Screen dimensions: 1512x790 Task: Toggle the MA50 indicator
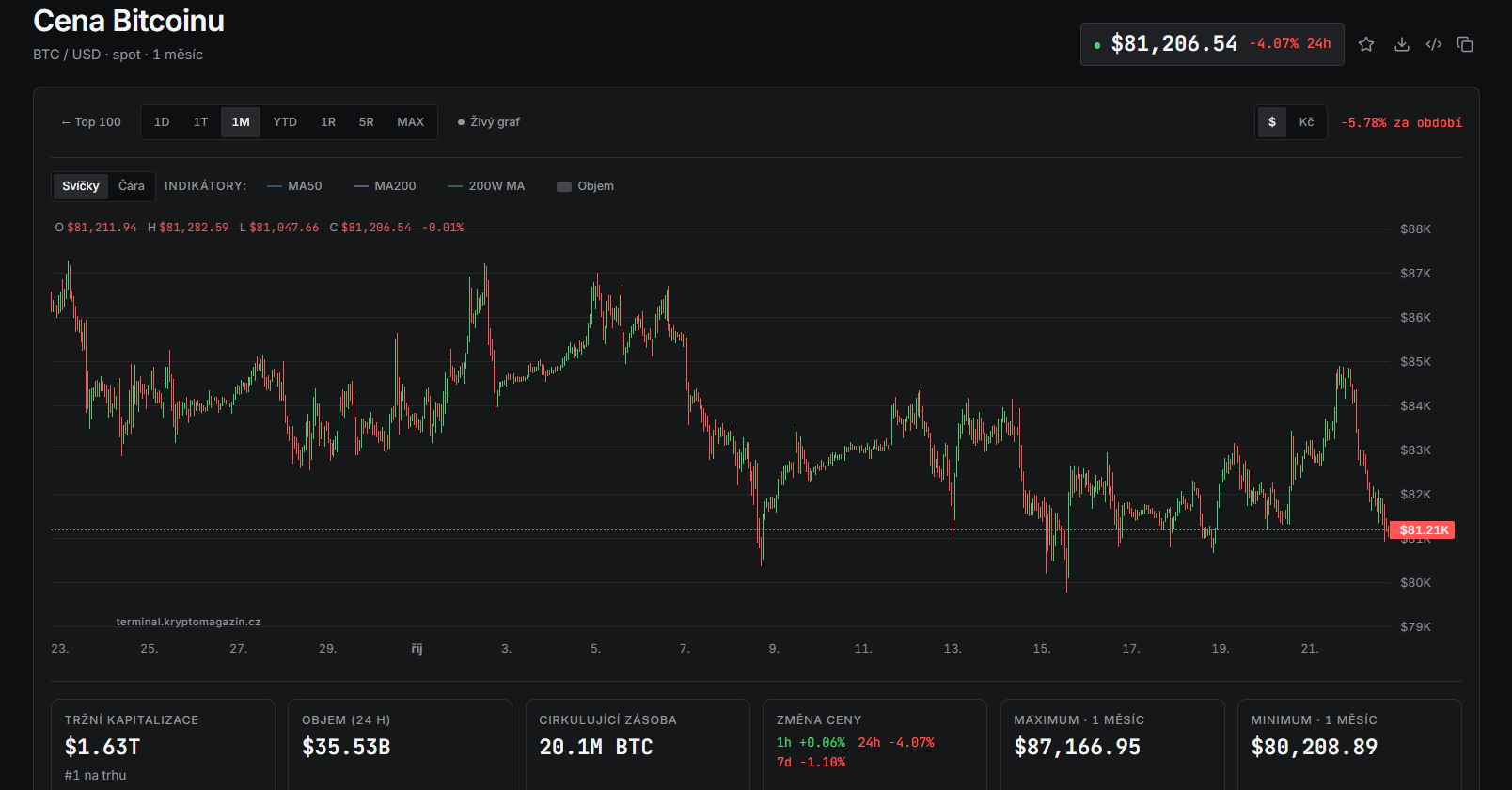[x=294, y=186]
